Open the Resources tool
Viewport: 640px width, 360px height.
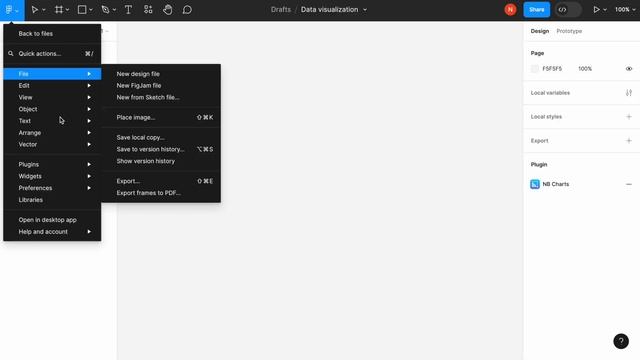tap(148, 9)
